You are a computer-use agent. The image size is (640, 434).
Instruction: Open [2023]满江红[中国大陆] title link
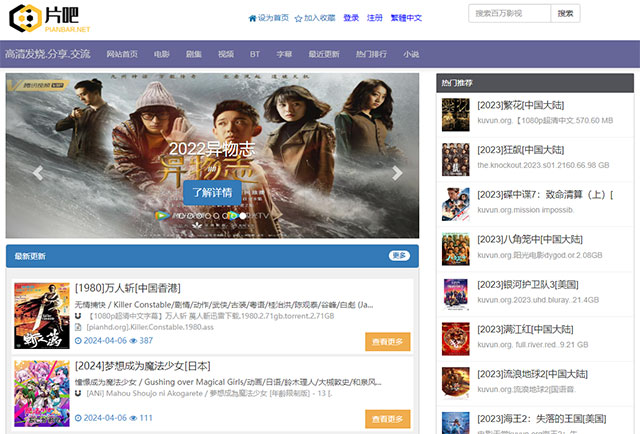(525, 329)
